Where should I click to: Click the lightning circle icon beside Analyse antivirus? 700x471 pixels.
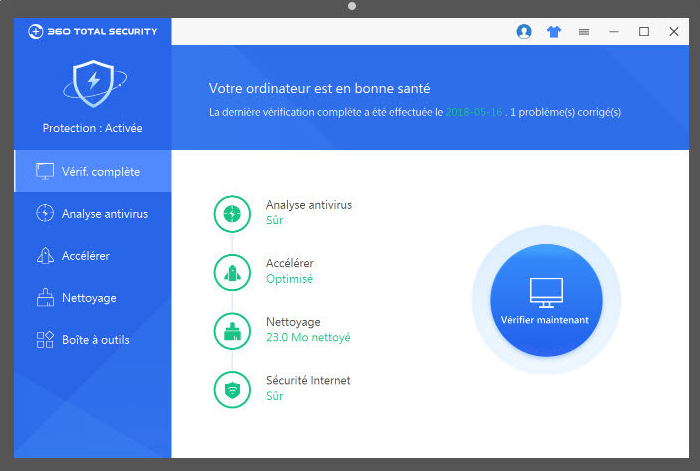point(45,213)
